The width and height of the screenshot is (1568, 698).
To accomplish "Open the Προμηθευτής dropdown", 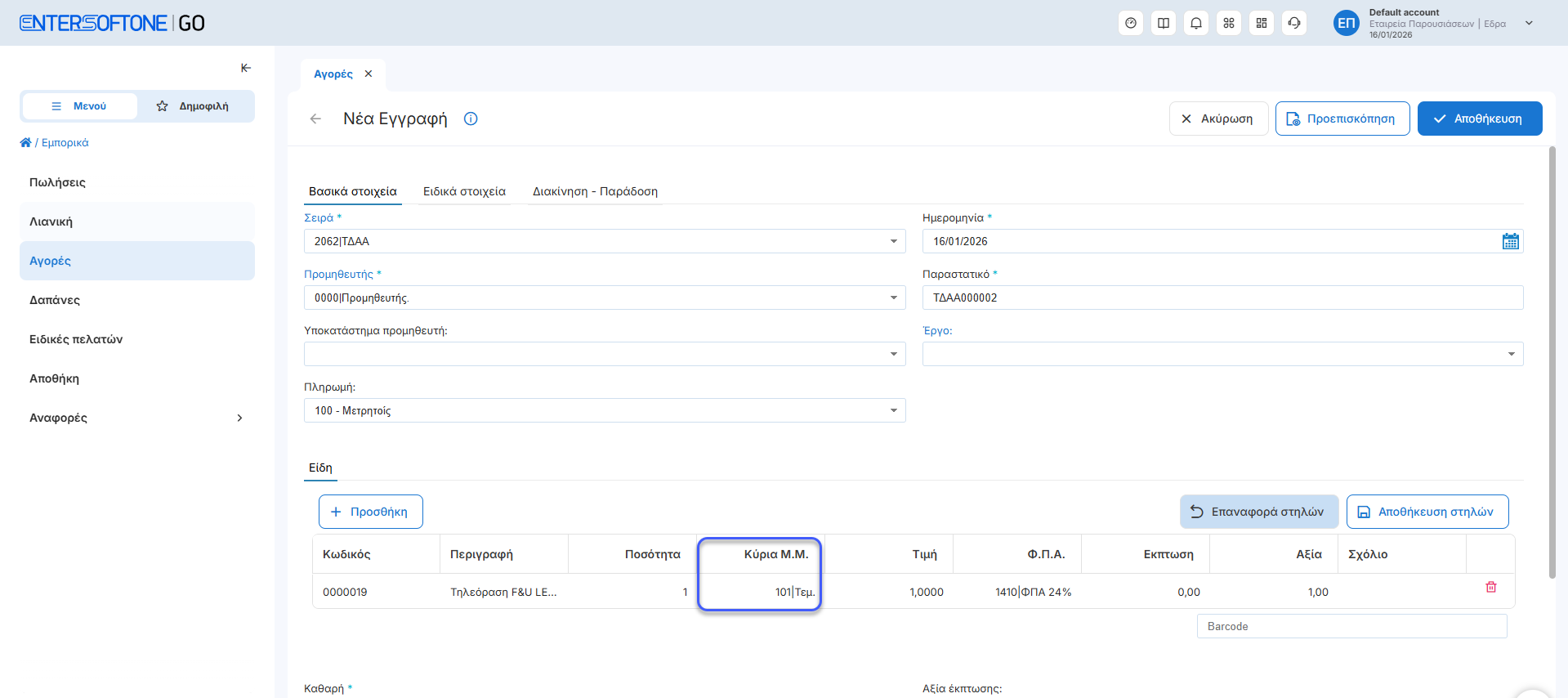I will point(893,298).
